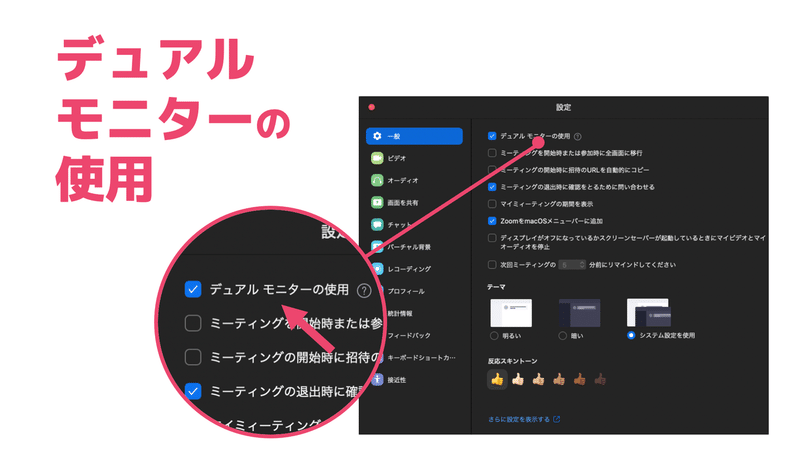The image size is (800, 450).
Task: Click the reminder minutes stepper arrows
Action: pyautogui.click(x=582, y=265)
